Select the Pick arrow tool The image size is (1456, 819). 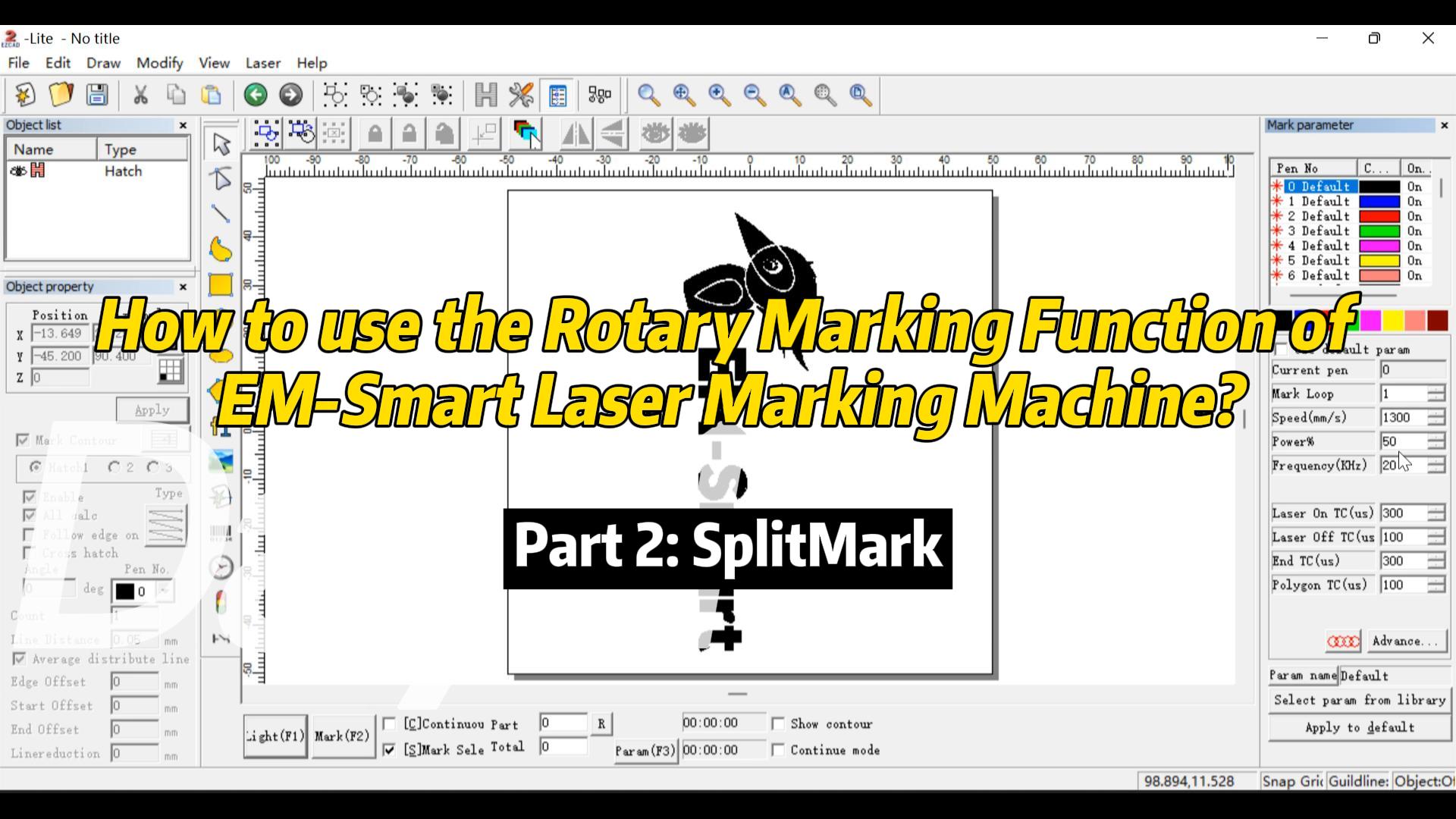tap(221, 143)
